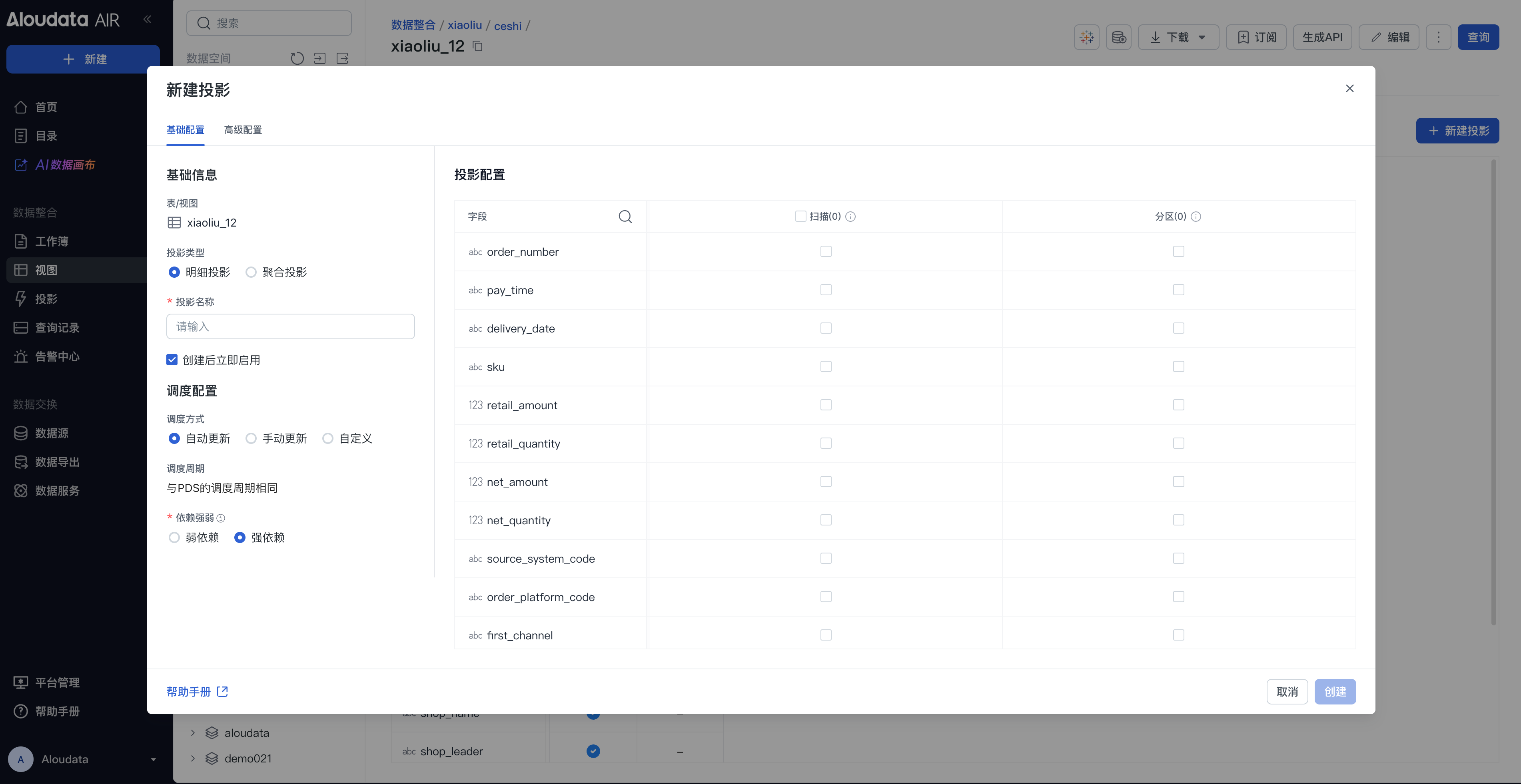Click info icon beside 依赖强弱 label
This screenshot has height=784, width=1521.
tap(221, 518)
